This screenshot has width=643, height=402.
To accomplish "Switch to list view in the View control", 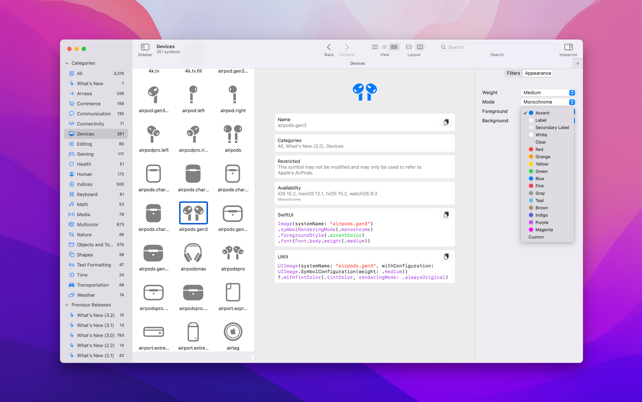I will [x=384, y=47].
